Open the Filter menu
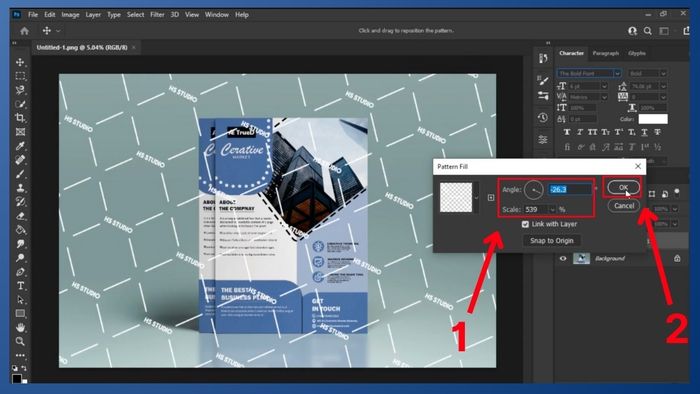The width and height of the screenshot is (700, 394). (157, 15)
